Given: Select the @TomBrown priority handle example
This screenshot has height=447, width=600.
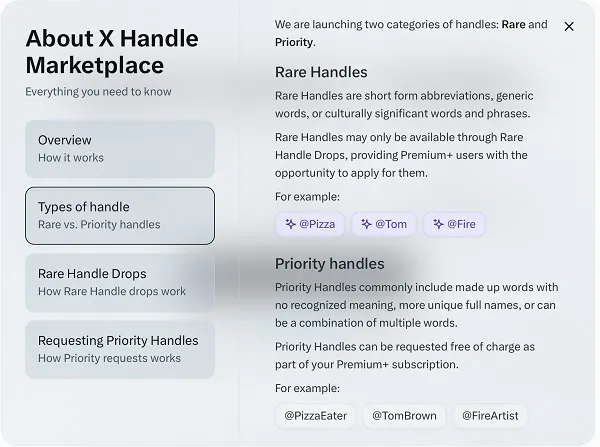Looking at the screenshot, I should click(404, 415).
